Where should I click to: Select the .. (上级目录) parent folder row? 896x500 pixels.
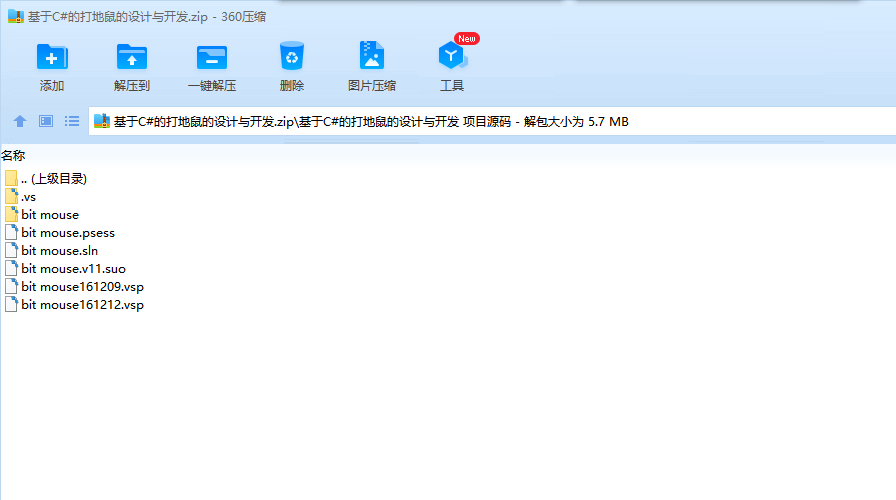[46, 179]
